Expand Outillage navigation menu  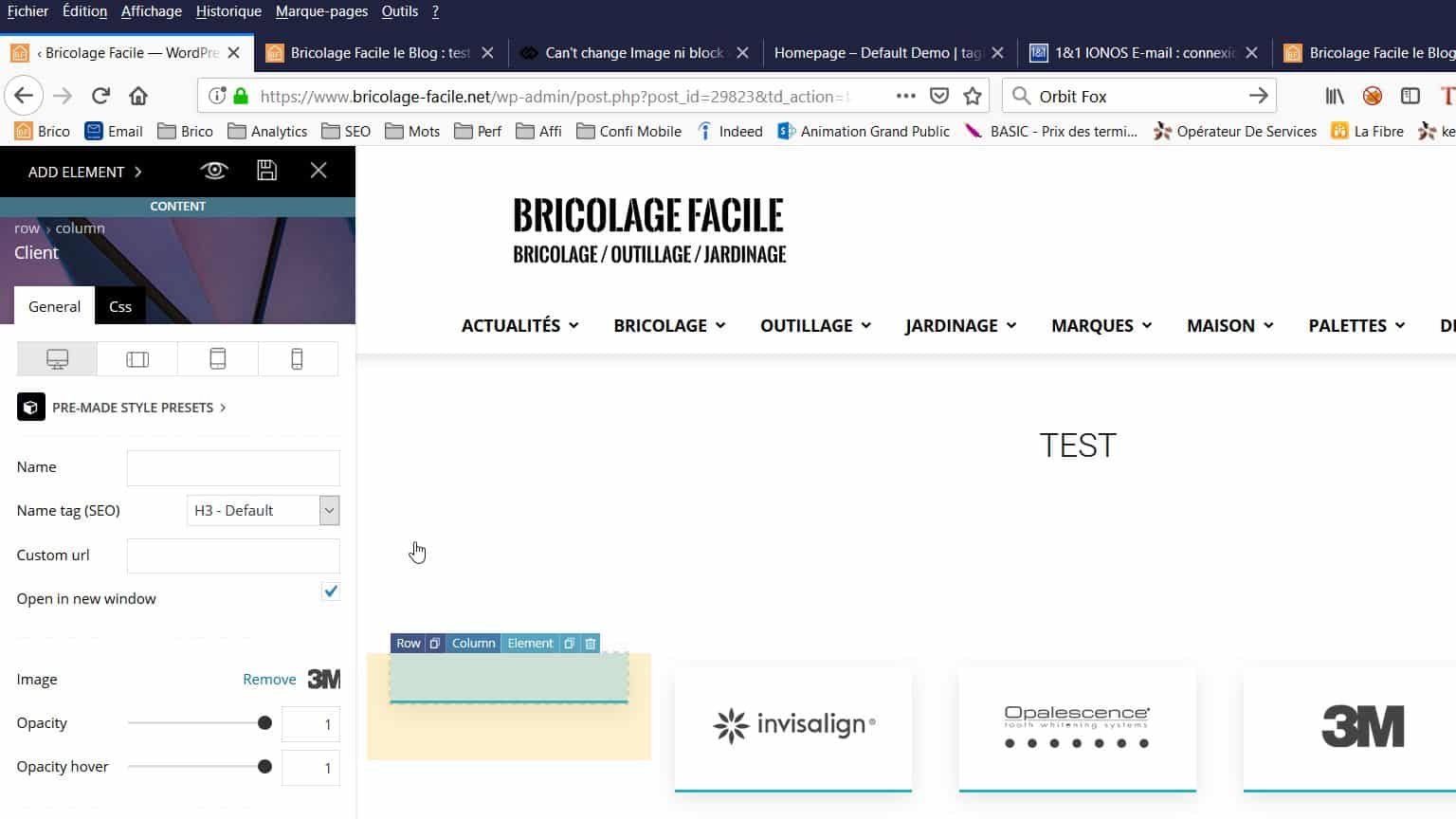coord(815,325)
